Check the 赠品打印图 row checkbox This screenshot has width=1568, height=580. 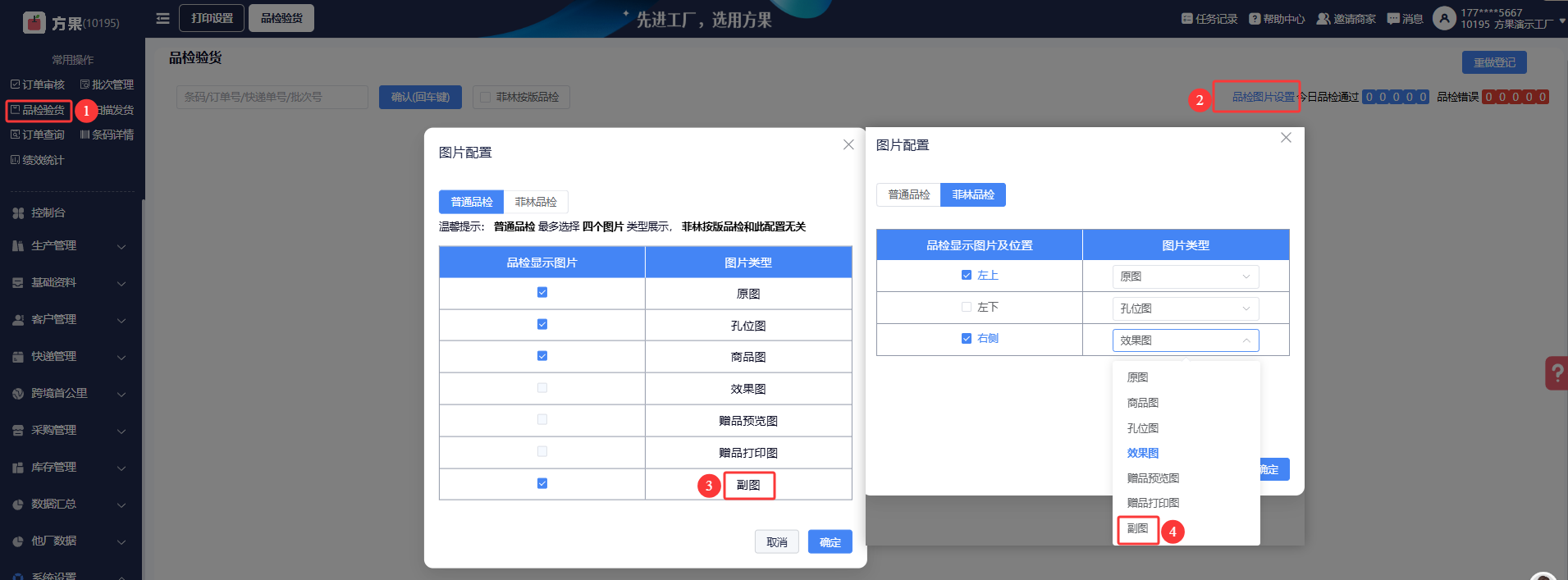tap(542, 452)
